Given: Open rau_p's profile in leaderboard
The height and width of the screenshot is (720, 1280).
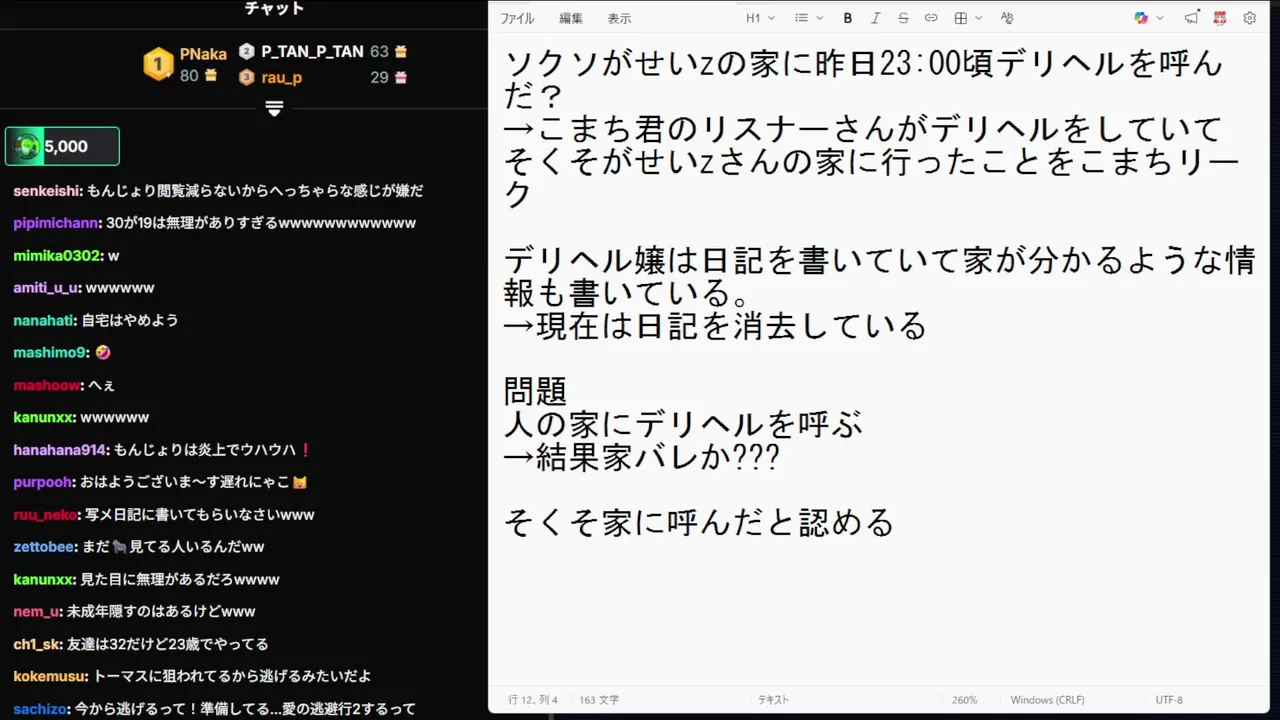Looking at the screenshot, I should (x=282, y=77).
